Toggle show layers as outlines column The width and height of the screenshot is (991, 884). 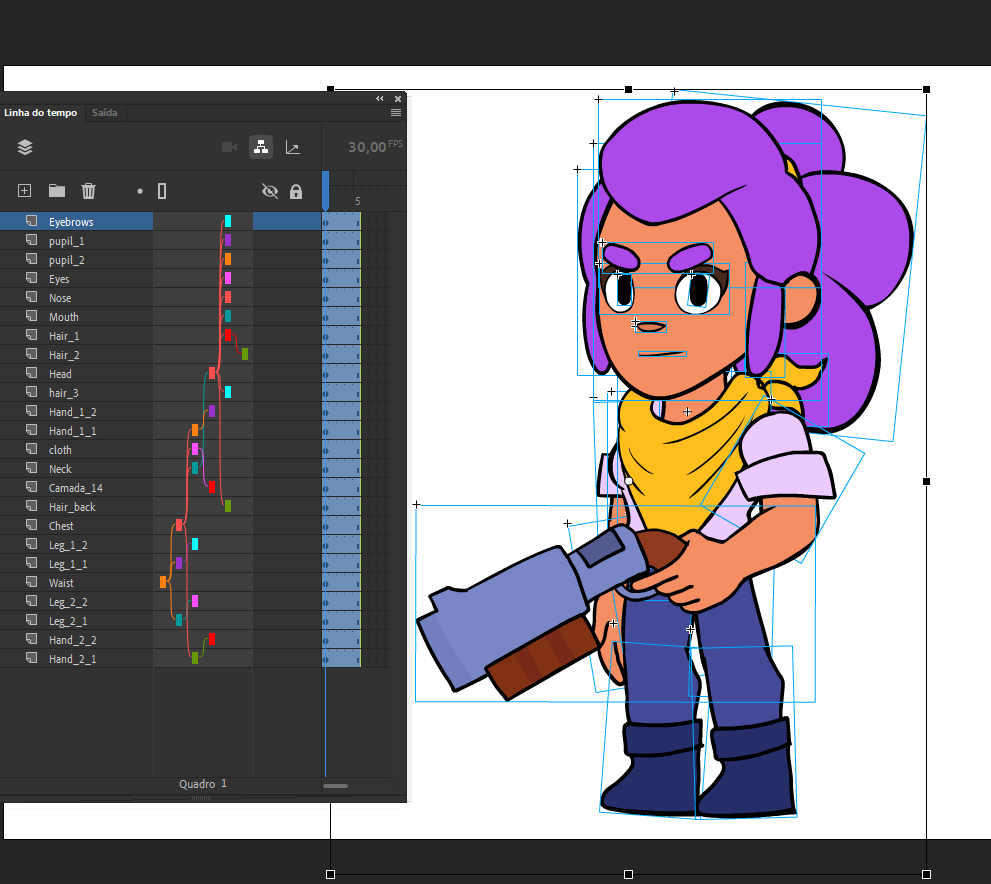click(x=162, y=191)
